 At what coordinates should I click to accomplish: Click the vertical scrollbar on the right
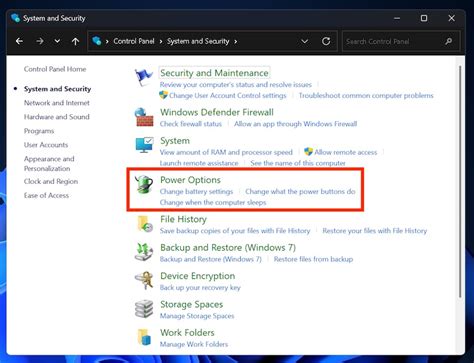[x=460, y=181]
